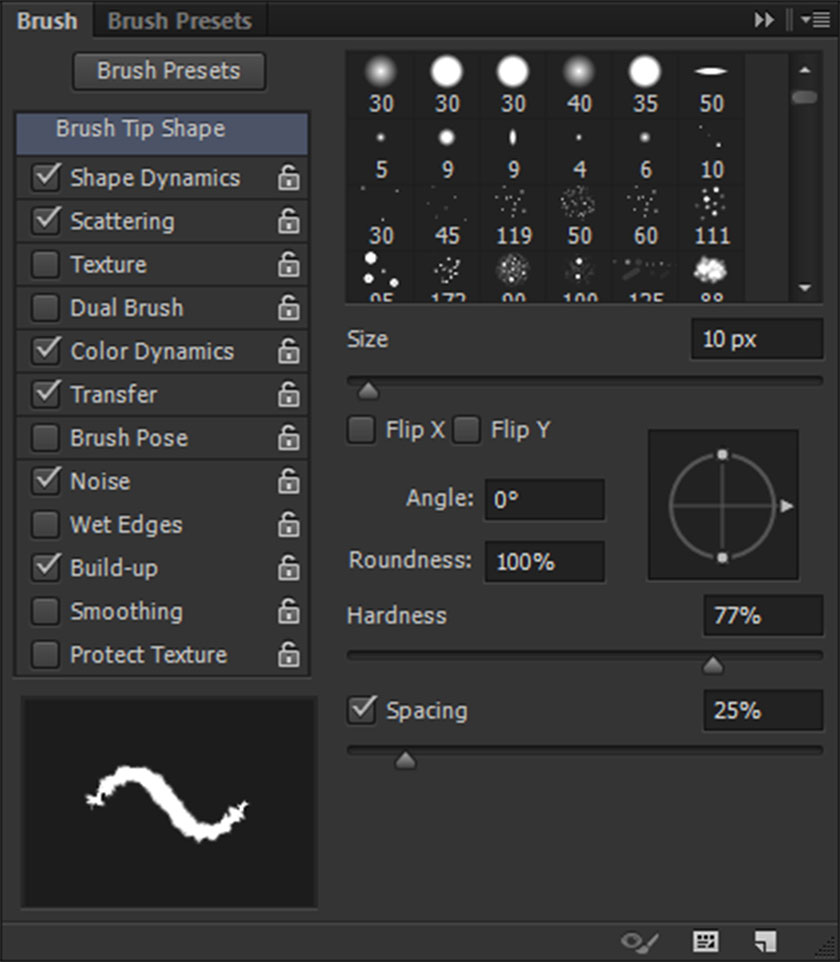Screen dimensions: 840x962
Task: Click the Angle input field
Action: 544,499
